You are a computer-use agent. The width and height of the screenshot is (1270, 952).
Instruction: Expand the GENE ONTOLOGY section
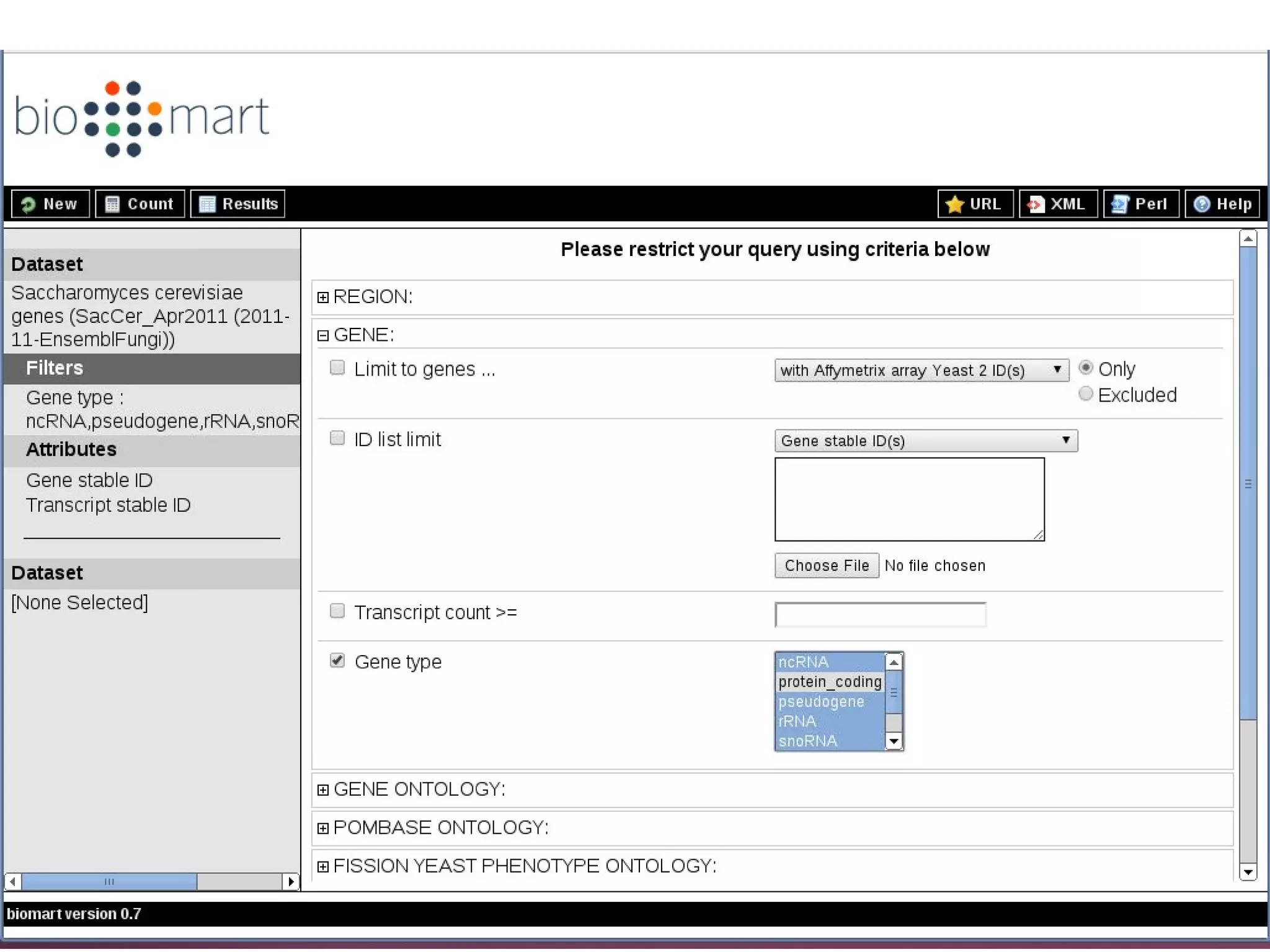click(x=323, y=790)
